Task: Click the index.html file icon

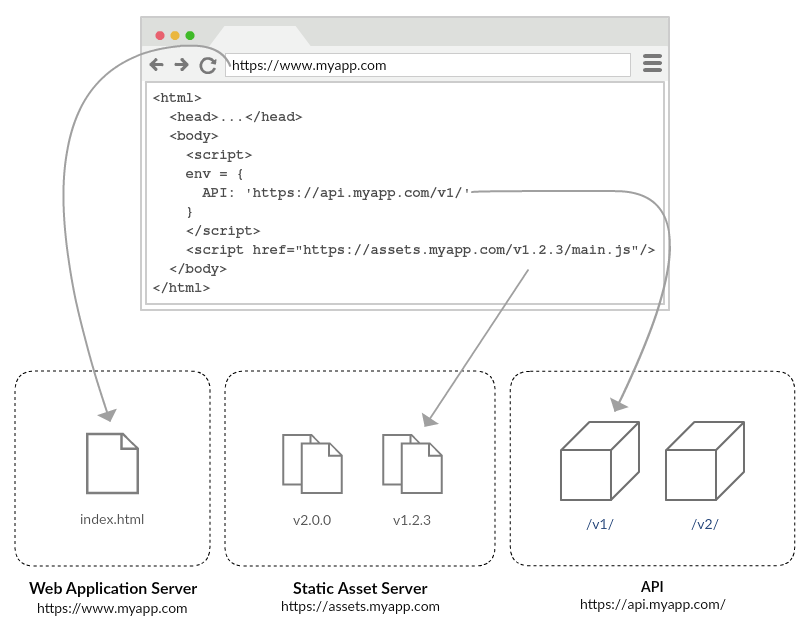Action: coord(112,463)
